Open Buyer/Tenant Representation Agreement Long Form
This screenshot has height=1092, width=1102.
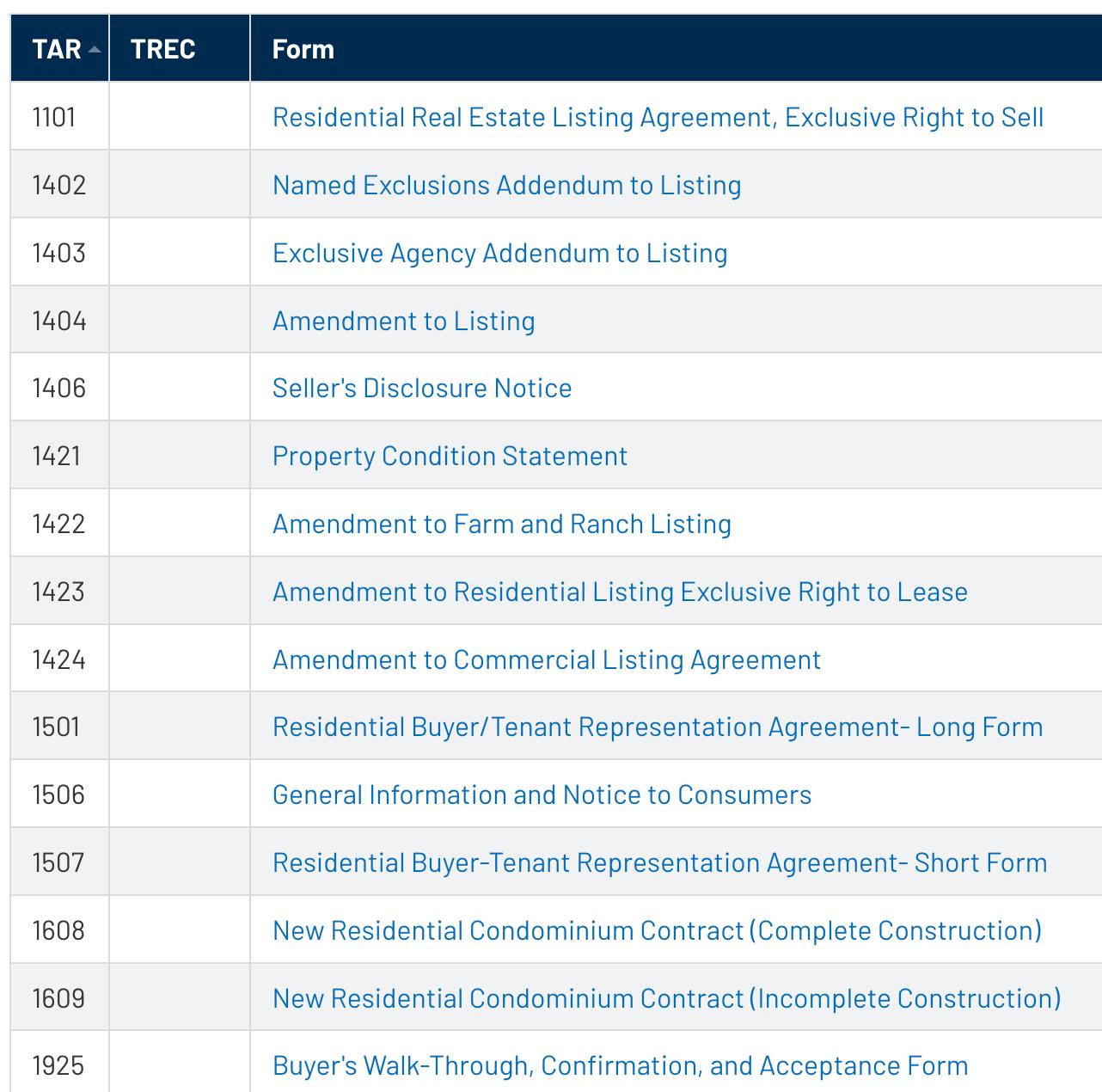(658, 727)
